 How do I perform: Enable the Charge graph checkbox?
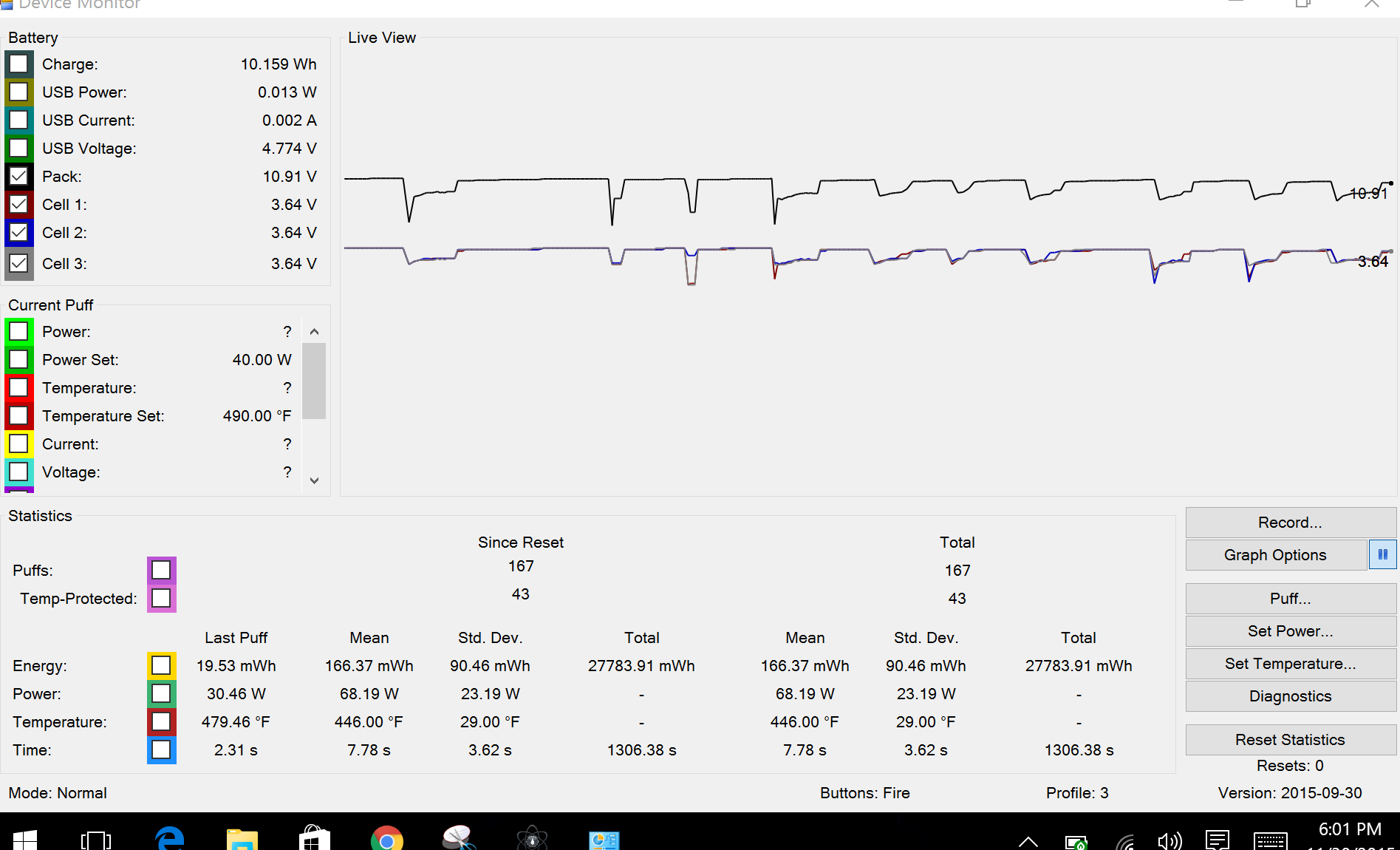(19, 64)
